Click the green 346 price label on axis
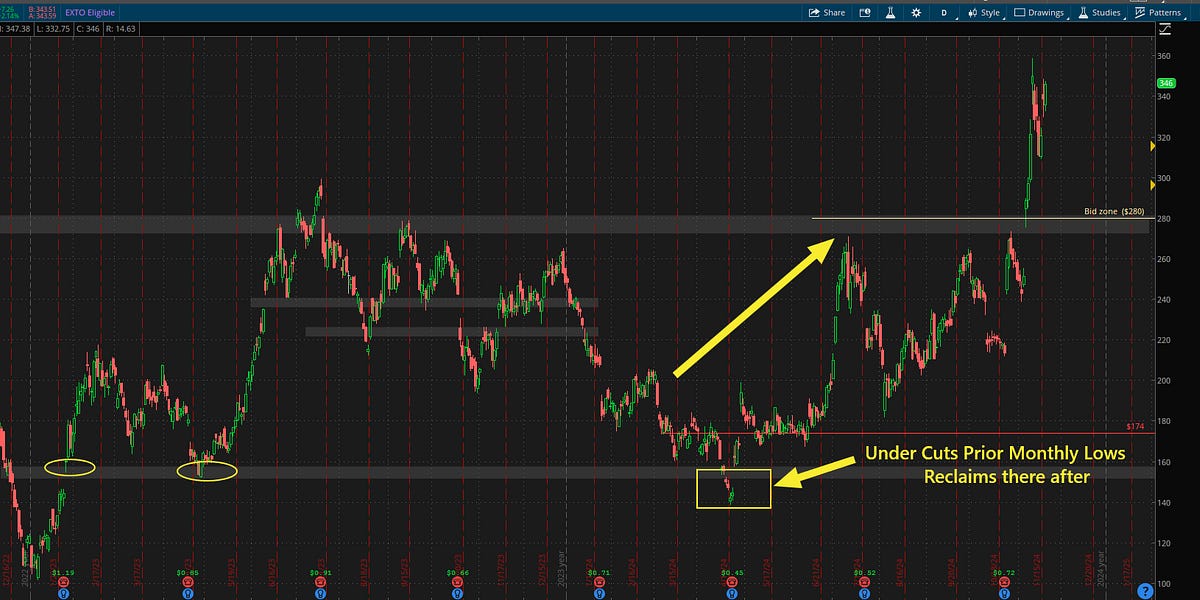The width and height of the screenshot is (1200, 600). [1166, 83]
